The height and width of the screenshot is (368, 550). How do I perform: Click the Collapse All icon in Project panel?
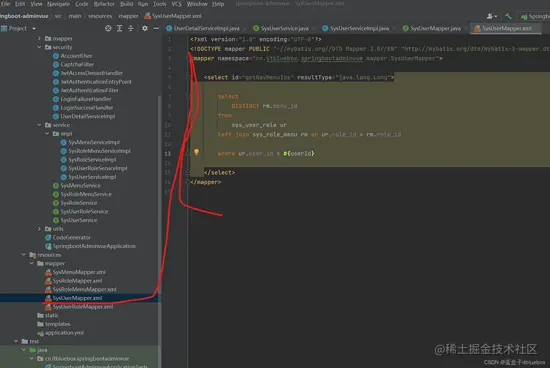[131, 28]
